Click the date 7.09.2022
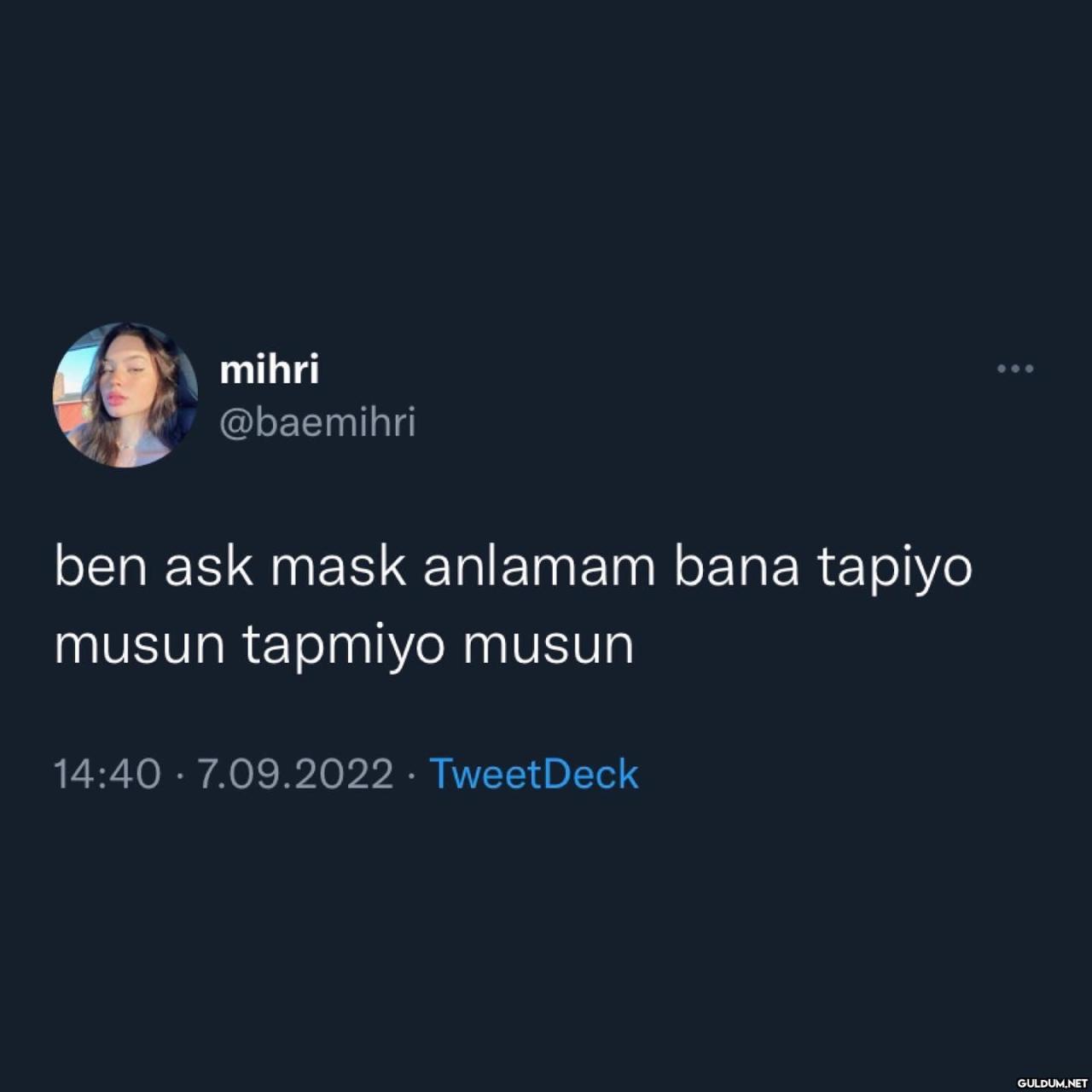1092x1092 pixels. click(x=295, y=775)
